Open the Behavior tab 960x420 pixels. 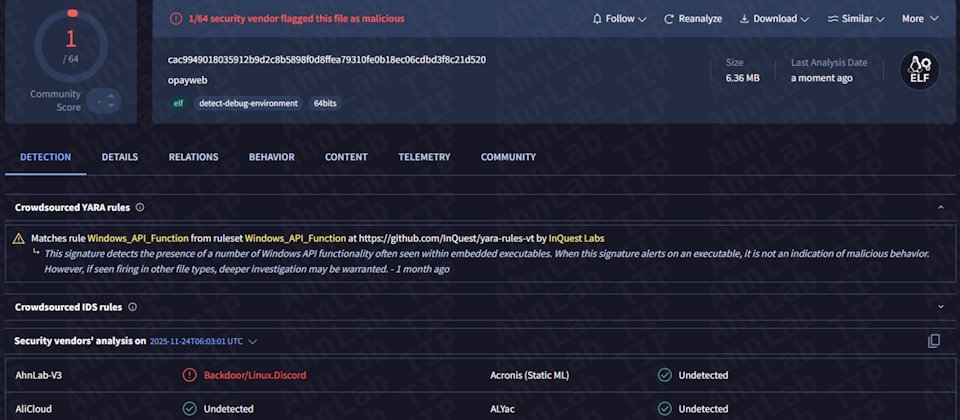(x=271, y=157)
